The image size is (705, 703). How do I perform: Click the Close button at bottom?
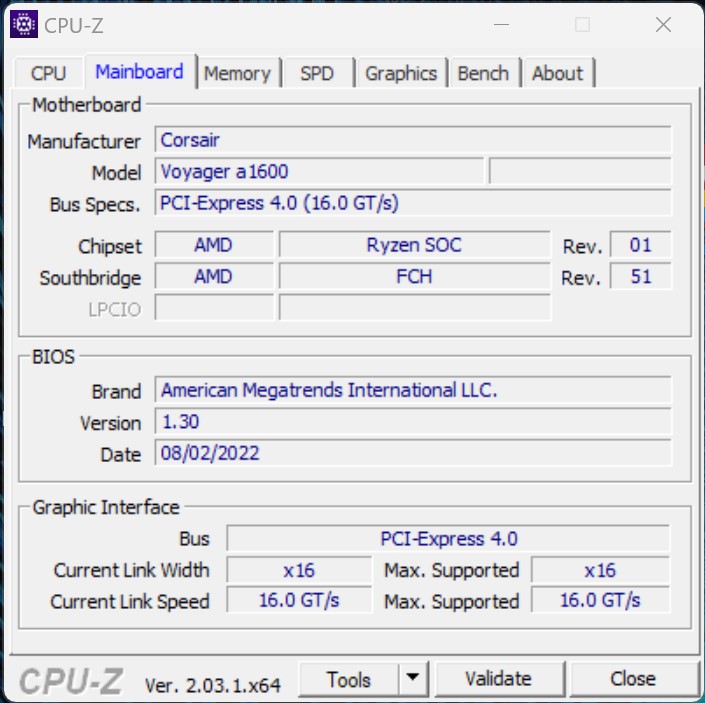[x=633, y=679]
